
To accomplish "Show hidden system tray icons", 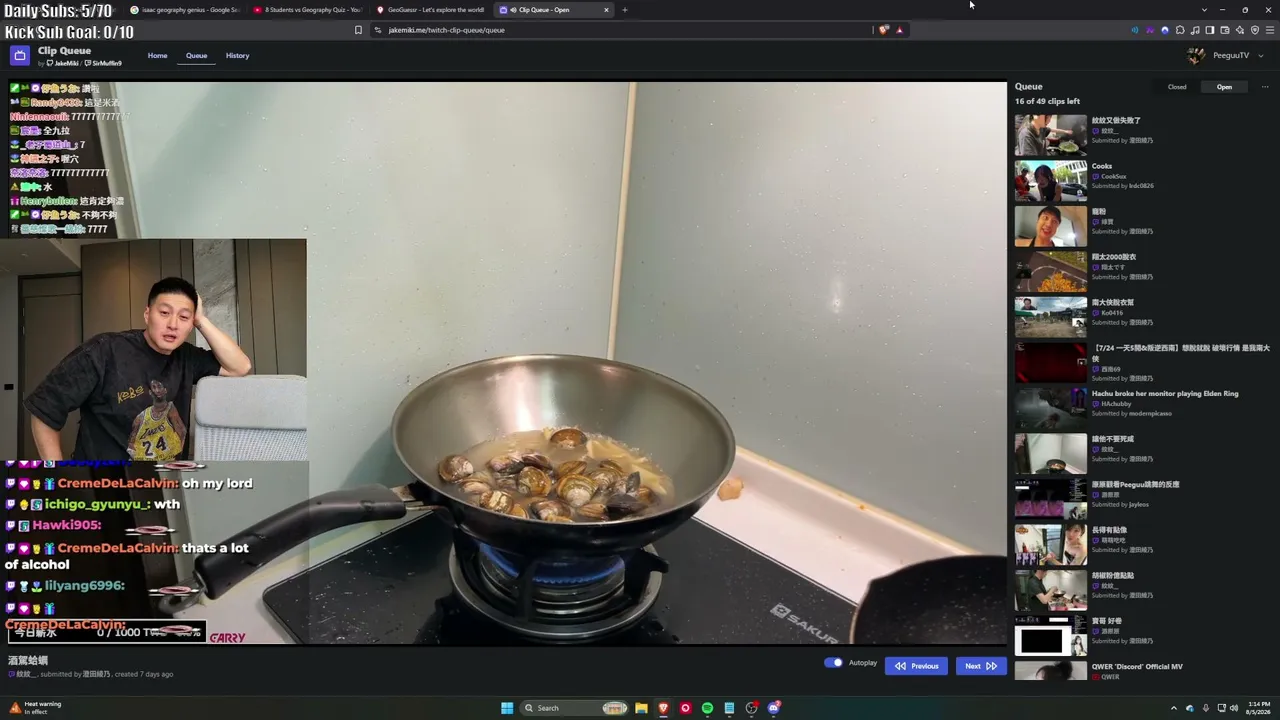I will tap(1175, 708).
